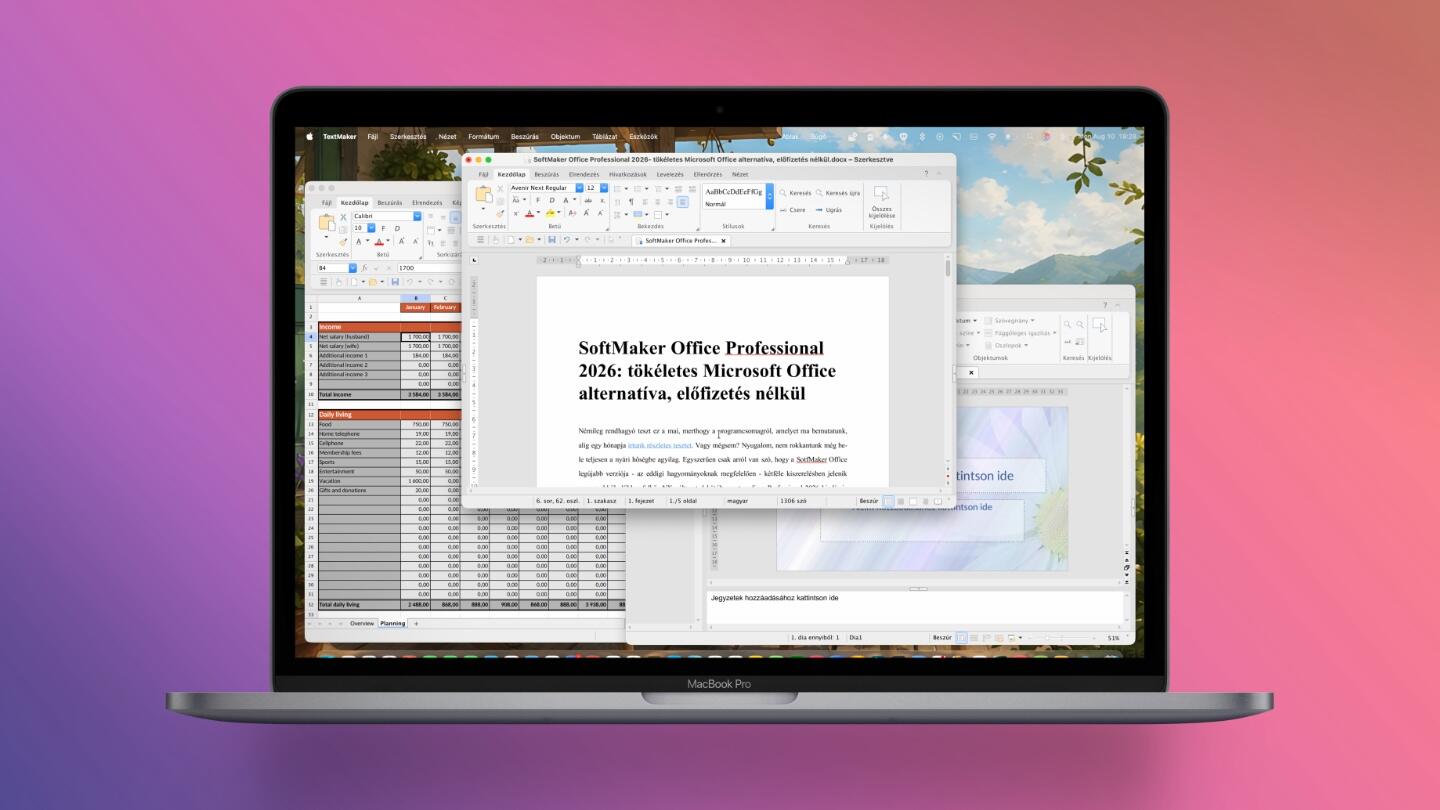Click the Paste icon in the spreadsheet window
The image size is (1440, 810).
pos(326,223)
